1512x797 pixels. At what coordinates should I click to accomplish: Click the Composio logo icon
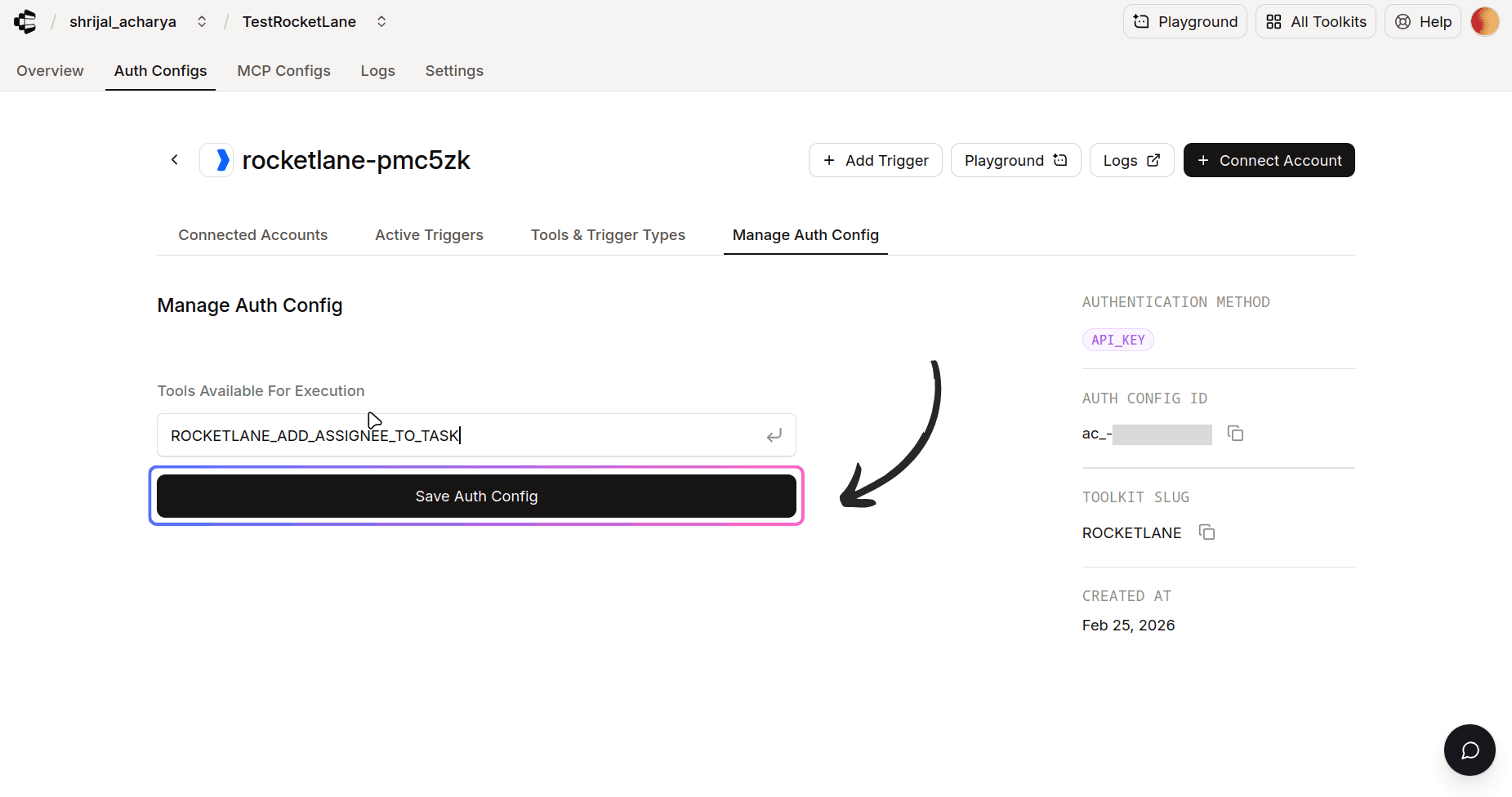[25, 21]
